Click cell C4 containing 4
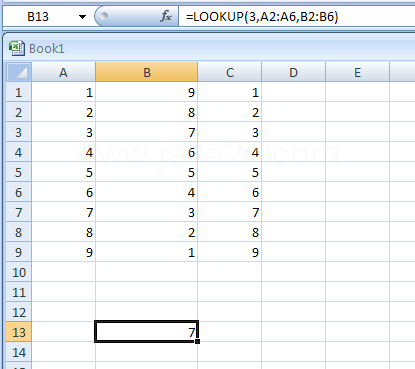This screenshot has height=369, width=415. tap(230, 152)
